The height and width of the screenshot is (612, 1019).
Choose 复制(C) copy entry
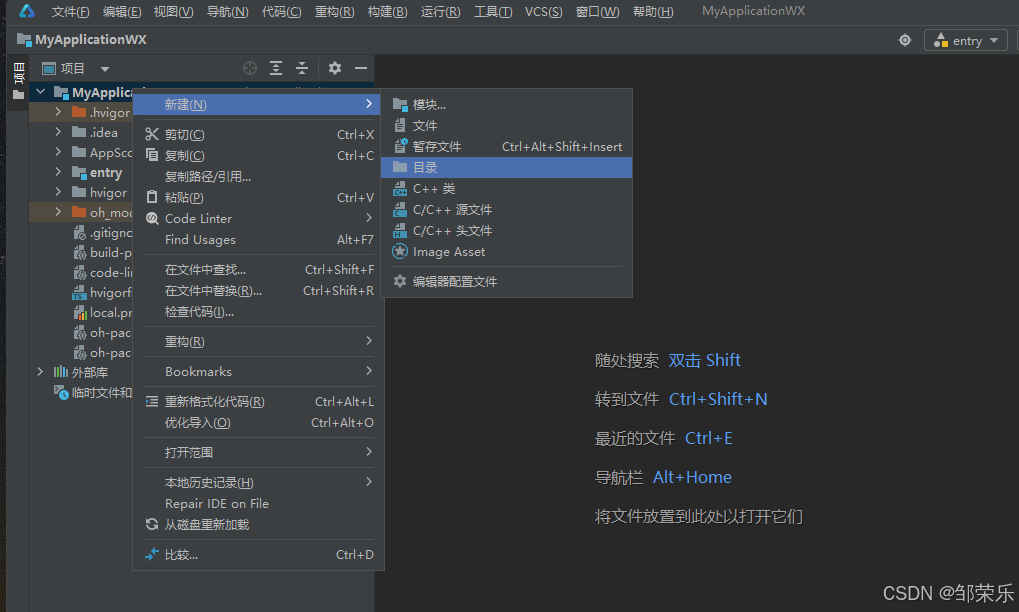point(259,155)
